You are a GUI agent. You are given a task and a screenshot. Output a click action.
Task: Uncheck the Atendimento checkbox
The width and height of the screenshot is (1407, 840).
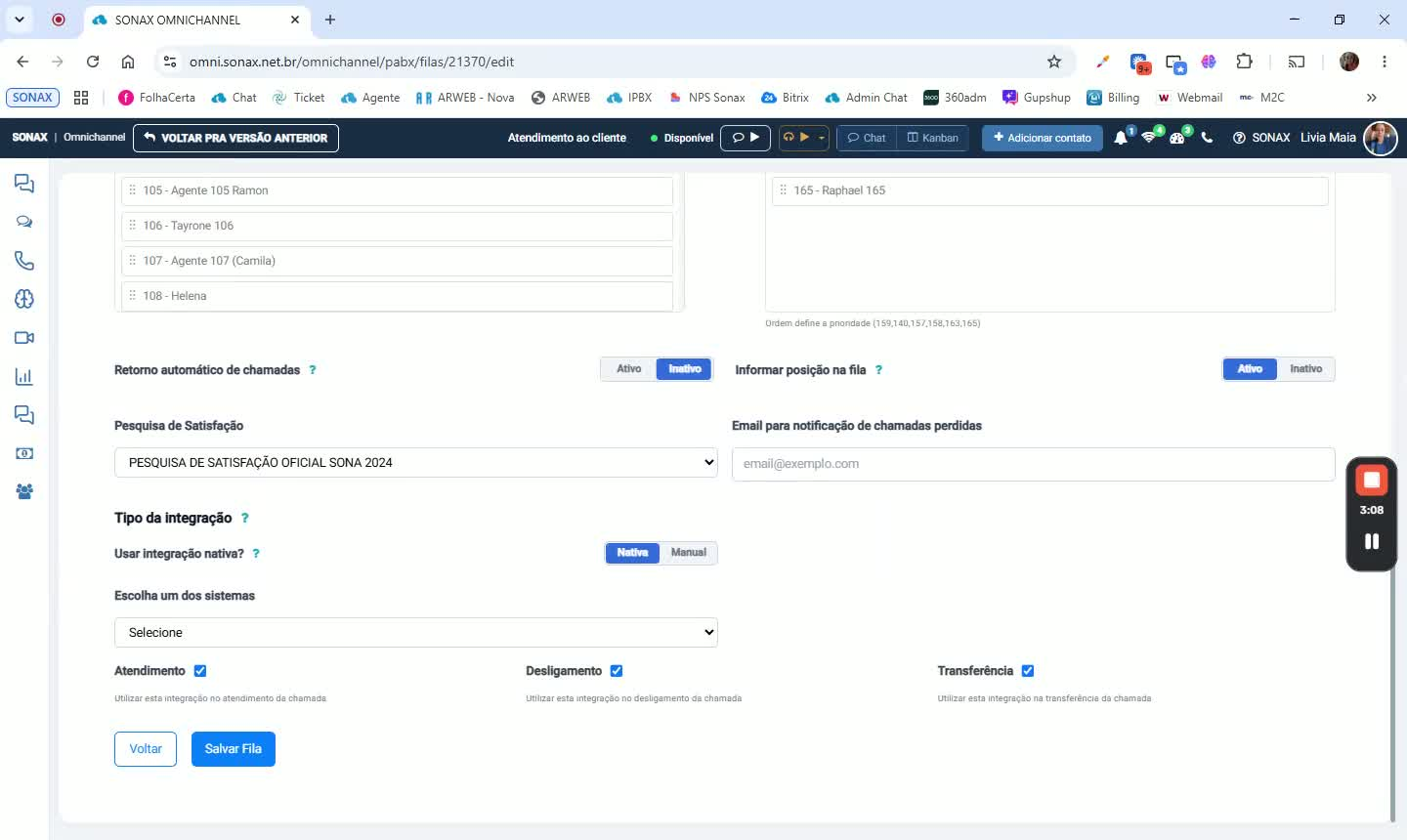(200, 671)
